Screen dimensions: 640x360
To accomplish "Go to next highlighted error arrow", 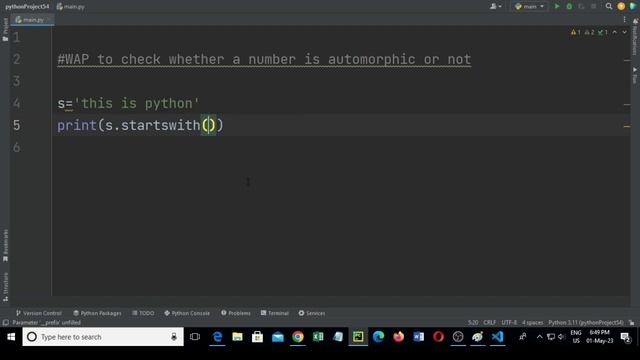I will [x=624, y=32].
